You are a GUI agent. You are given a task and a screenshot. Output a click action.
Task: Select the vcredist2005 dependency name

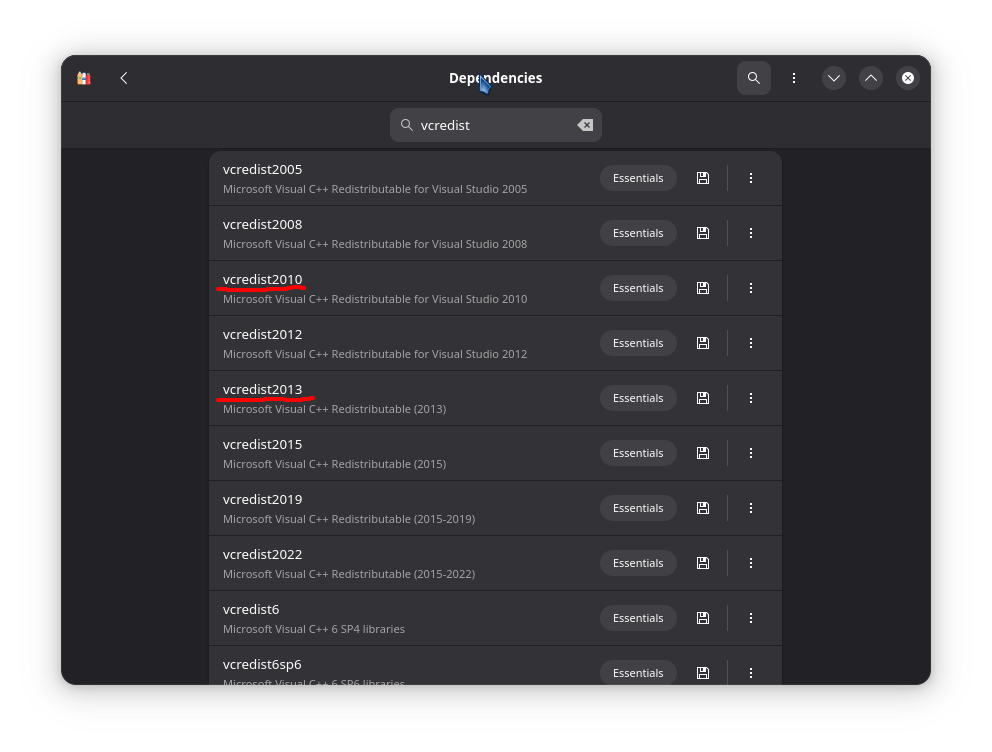[263, 170]
